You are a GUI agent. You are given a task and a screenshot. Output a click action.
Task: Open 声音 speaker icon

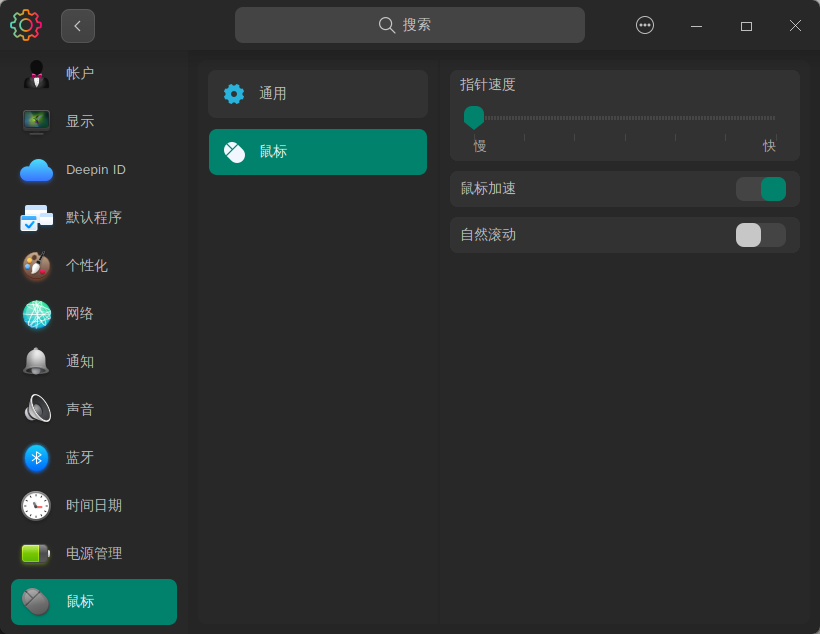coord(37,409)
